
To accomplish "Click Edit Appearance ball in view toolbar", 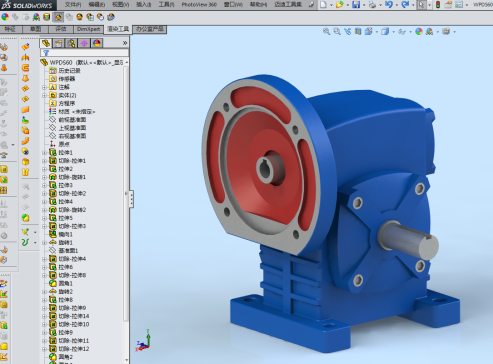I will (419, 31).
